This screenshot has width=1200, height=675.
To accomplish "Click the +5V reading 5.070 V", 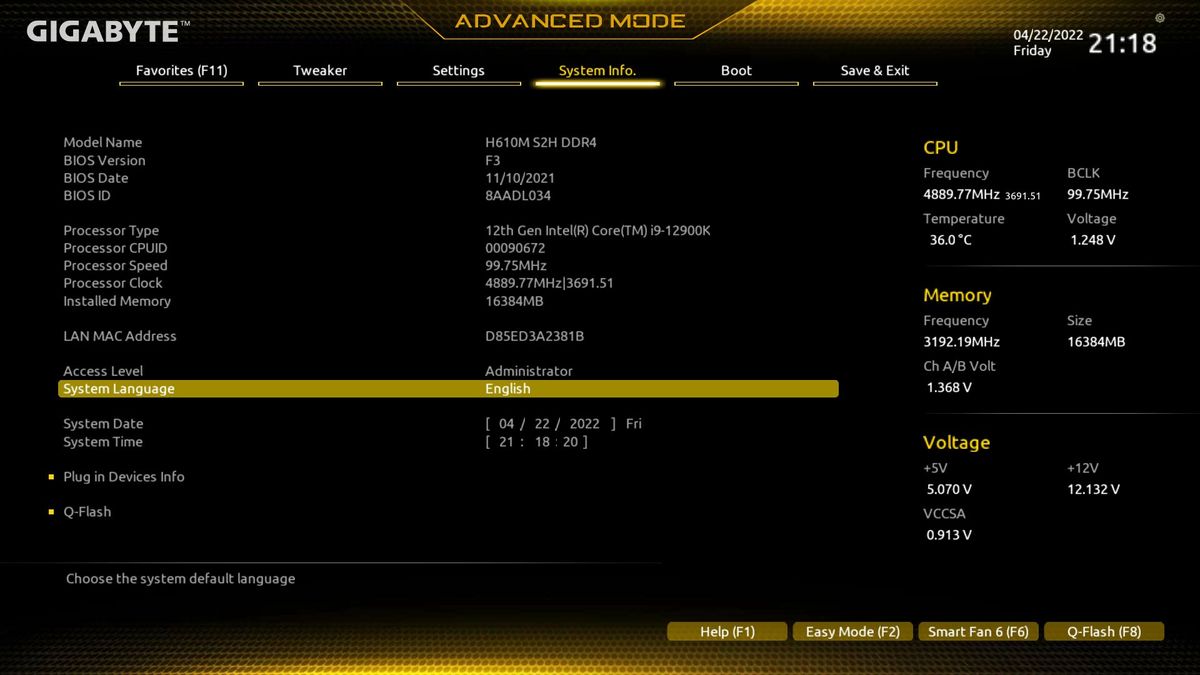I will pyautogui.click(x=949, y=490).
